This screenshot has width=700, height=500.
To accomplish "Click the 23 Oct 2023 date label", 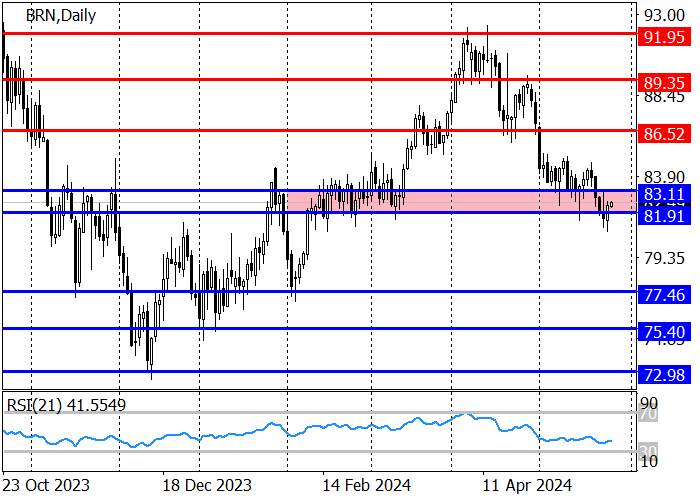I will [46, 485].
